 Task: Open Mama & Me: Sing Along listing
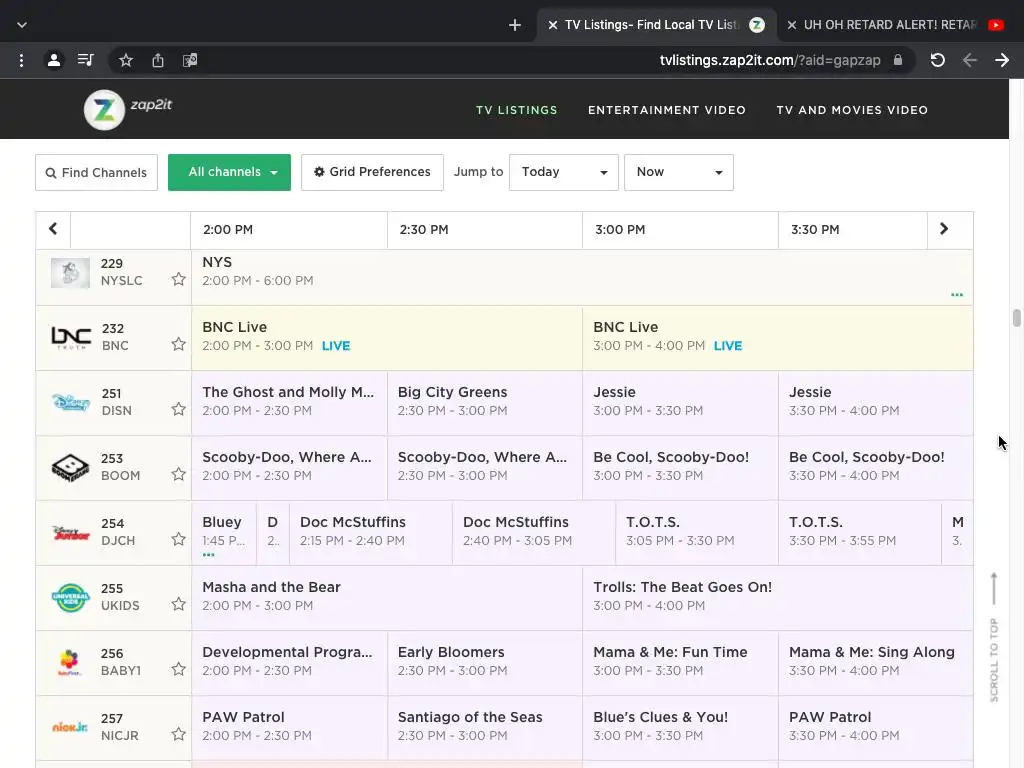tap(875, 662)
